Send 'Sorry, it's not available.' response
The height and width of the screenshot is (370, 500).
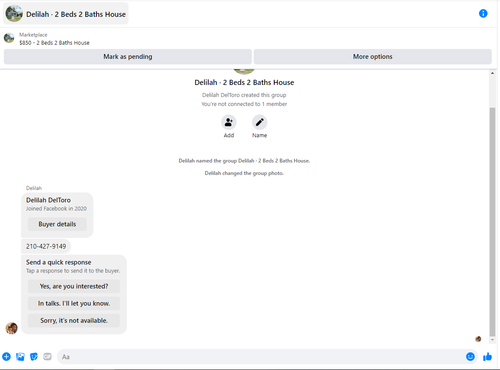[x=74, y=320]
